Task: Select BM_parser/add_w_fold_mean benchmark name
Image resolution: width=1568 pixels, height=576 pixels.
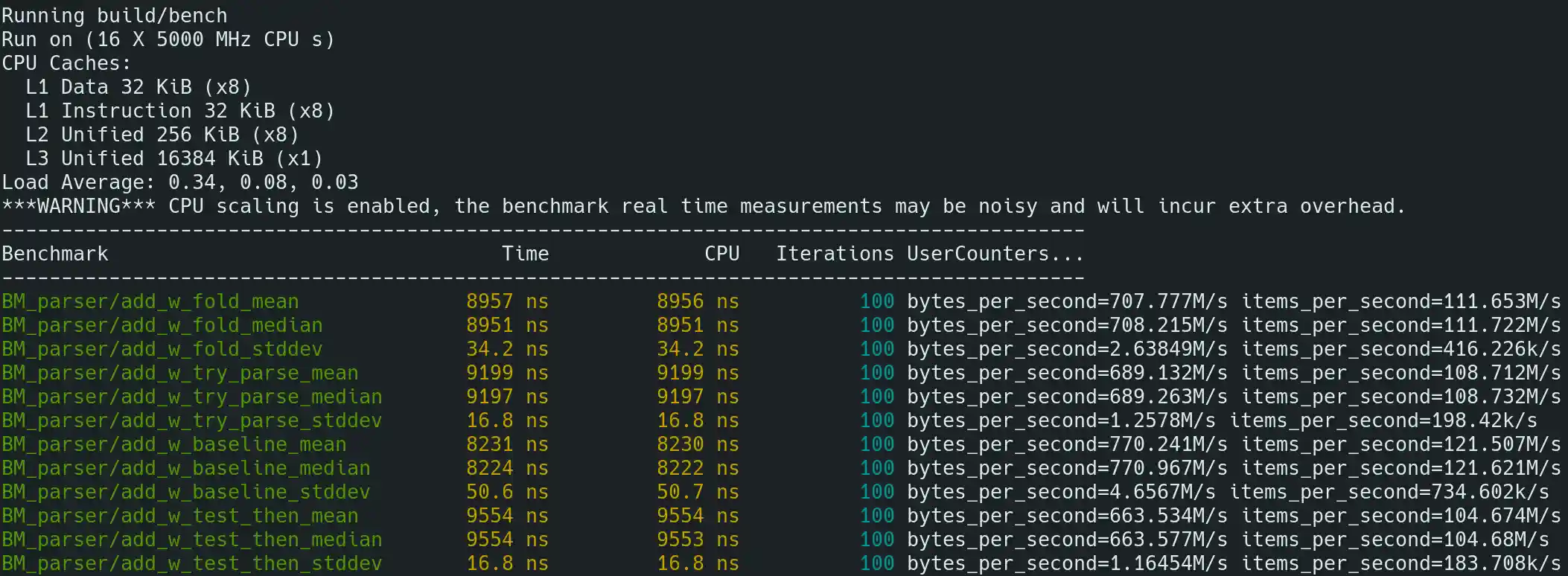Action: [x=150, y=301]
